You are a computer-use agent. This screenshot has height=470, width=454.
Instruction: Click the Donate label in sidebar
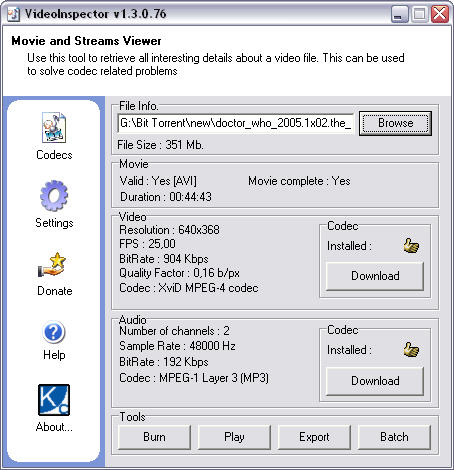click(55, 291)
